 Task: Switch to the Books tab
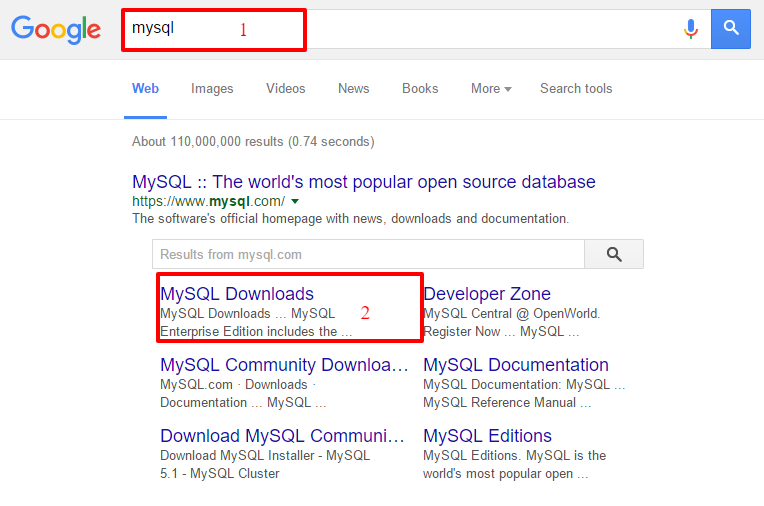[x=420, y=89]
